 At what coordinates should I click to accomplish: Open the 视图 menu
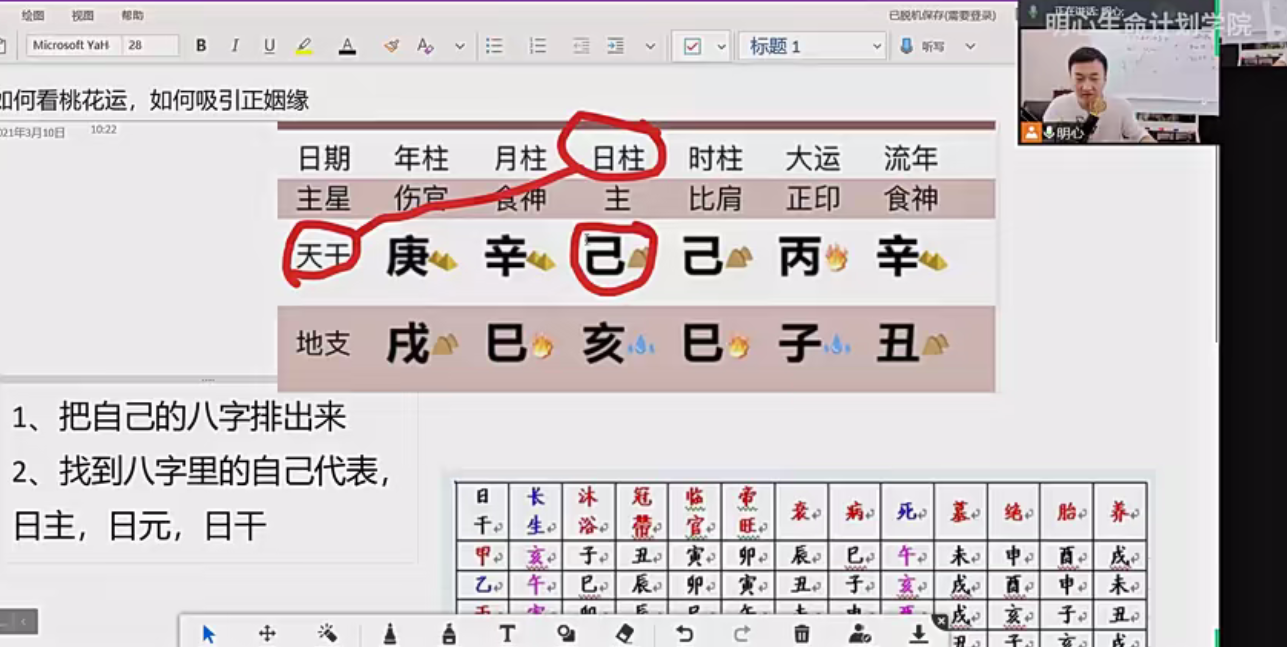pyautogui.click(x=84, y=14)
